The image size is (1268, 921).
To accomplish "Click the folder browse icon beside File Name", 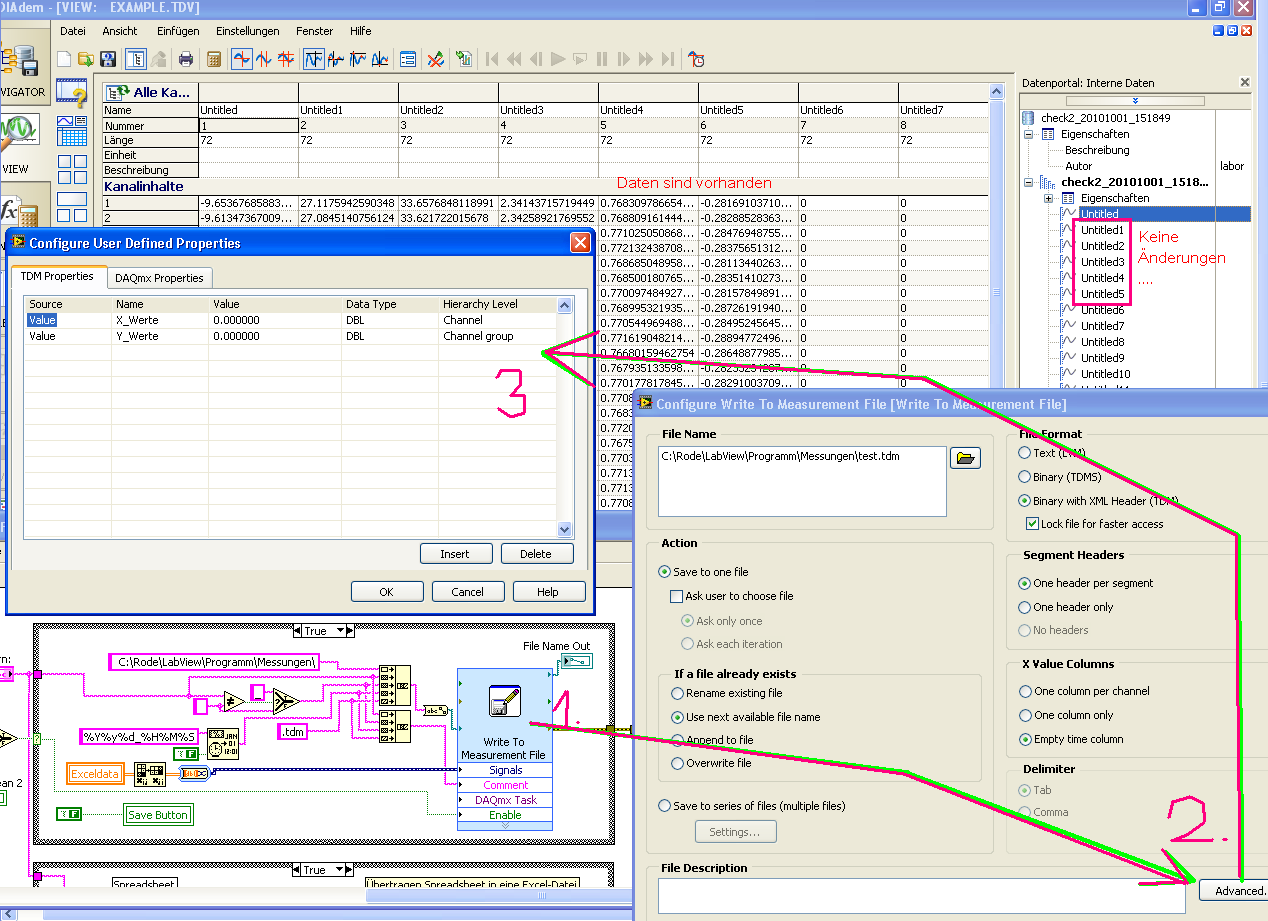I will (965, 458).
